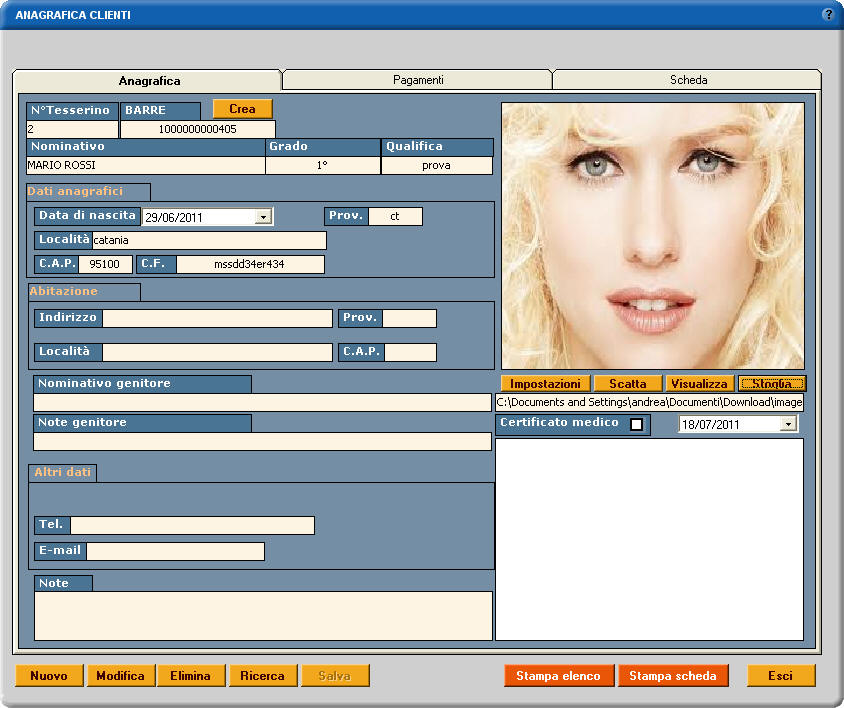Click the Indirizzo input field

pos(217,318)
